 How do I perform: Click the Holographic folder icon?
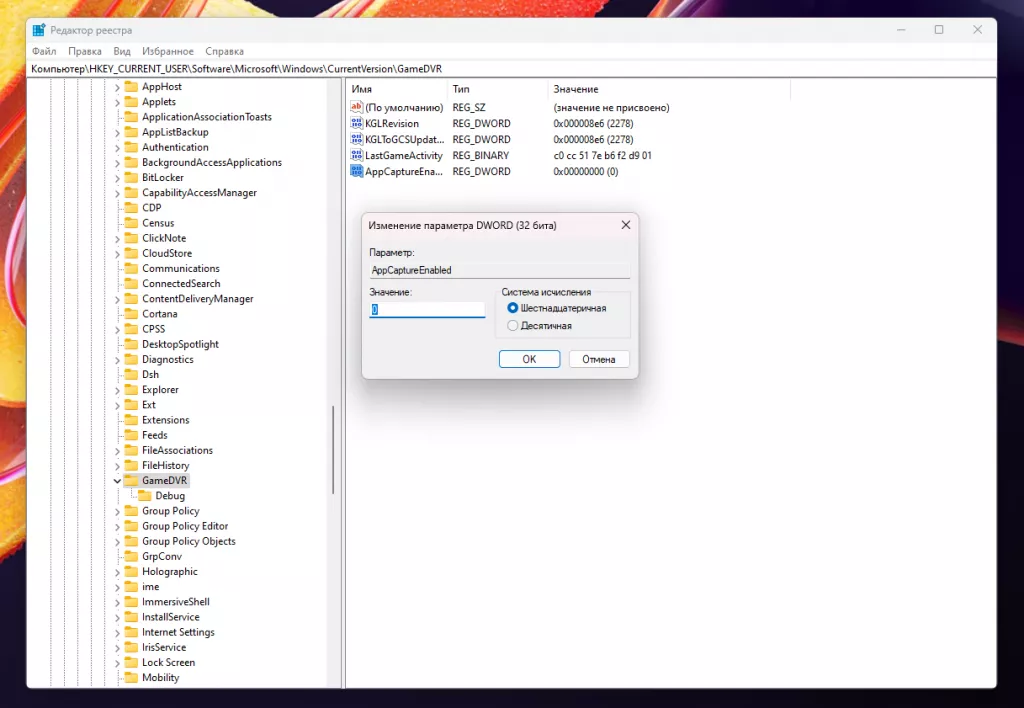[131, 571]
